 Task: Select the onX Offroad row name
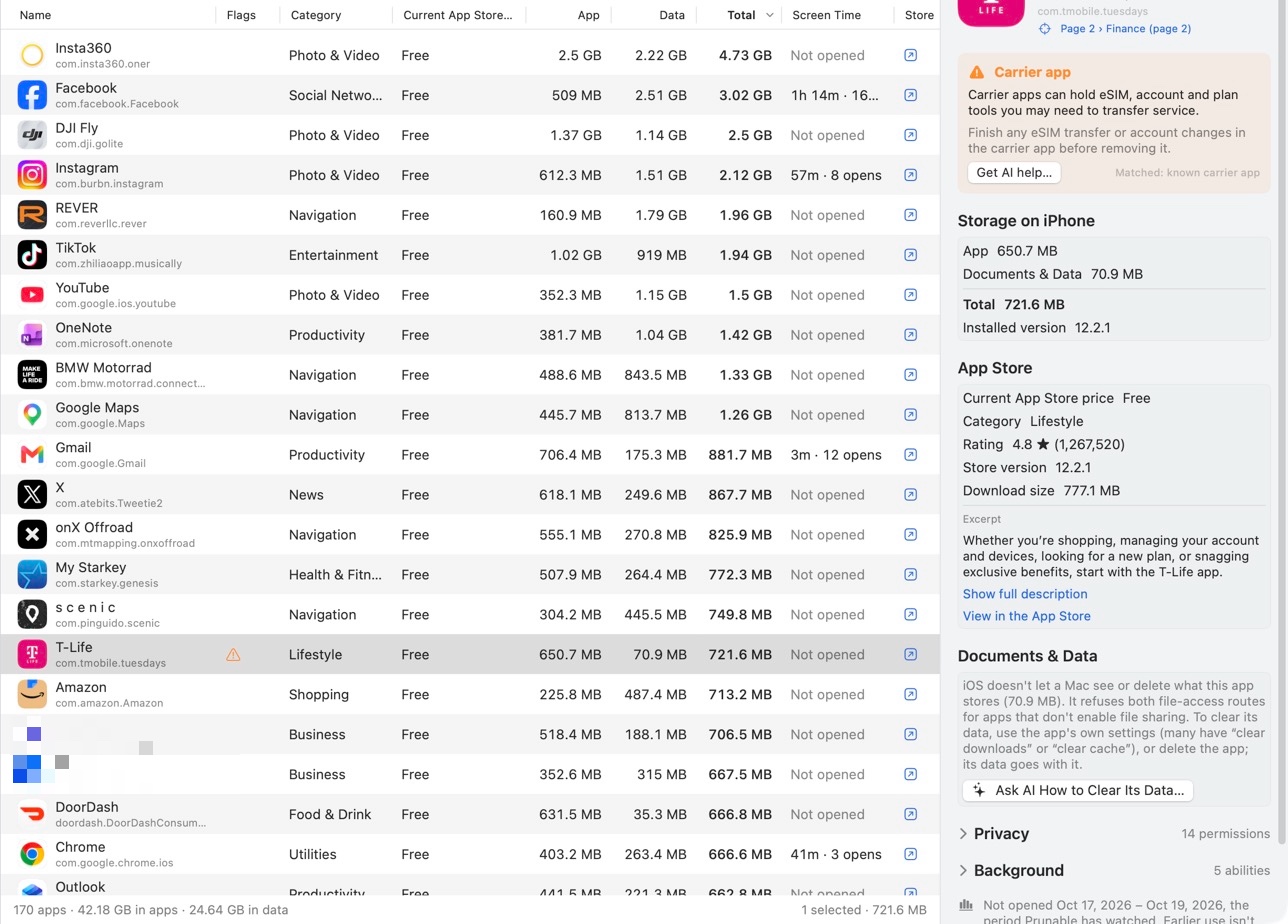94,528
